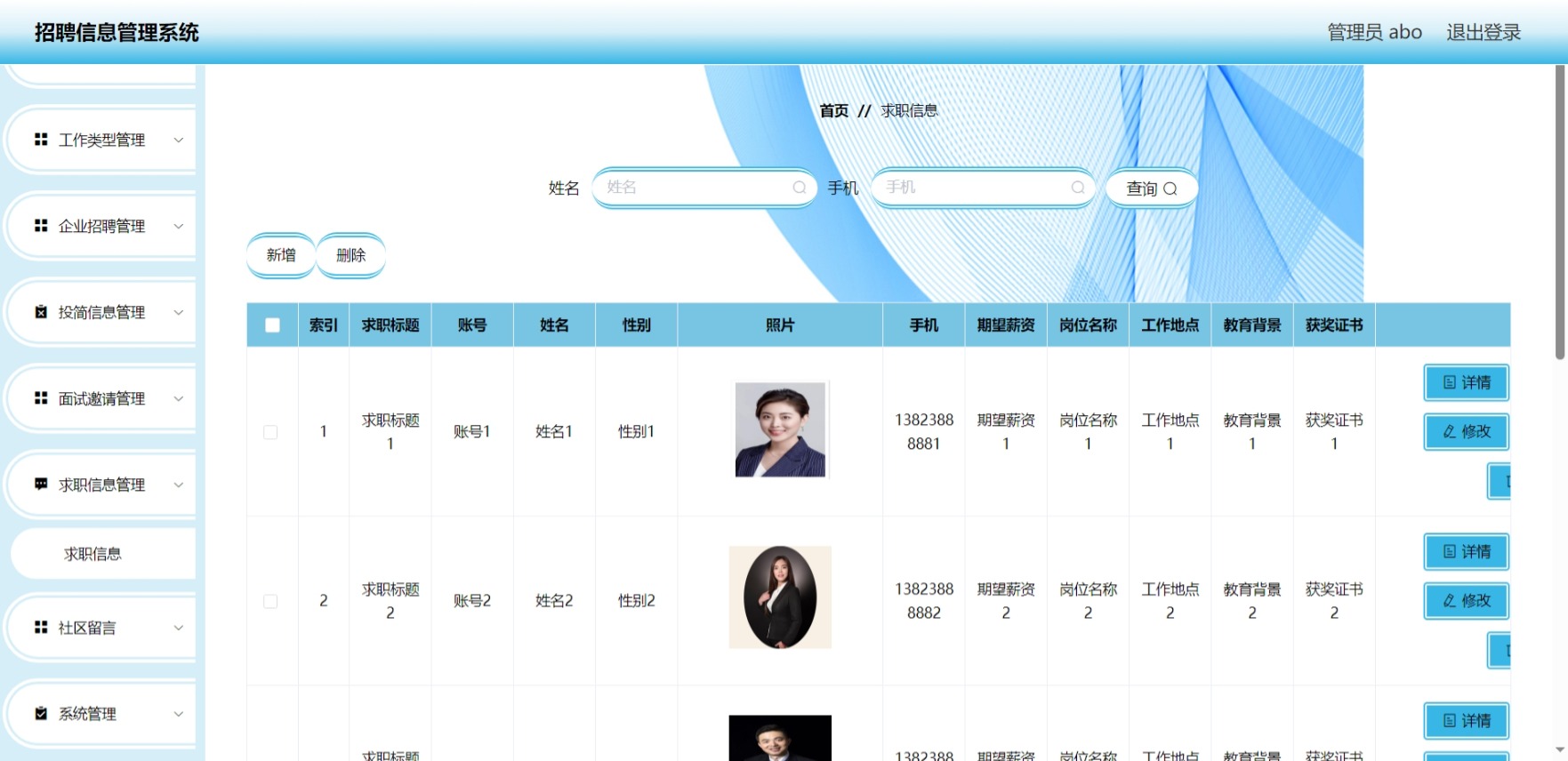The width and height of the screenshot is (1568, 761).
Task: Click 修改 for row 姓名1
Action: [x=1466, y=431]
